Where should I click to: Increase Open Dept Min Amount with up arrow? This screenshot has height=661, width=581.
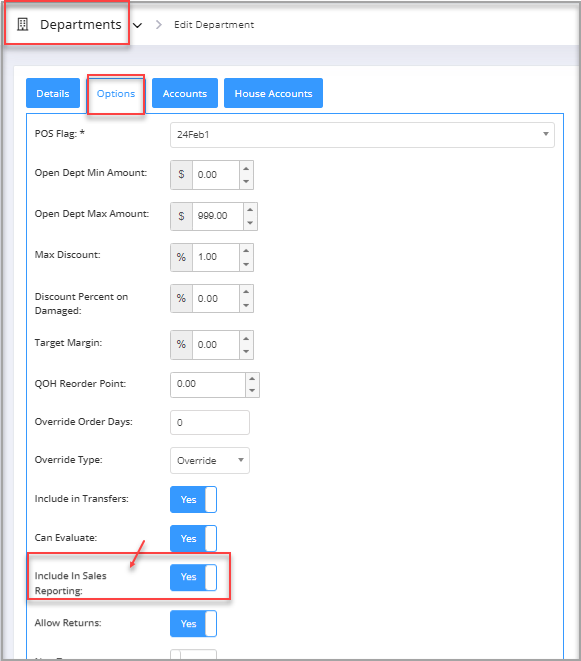pyautogui.click(x=246, y=168)
